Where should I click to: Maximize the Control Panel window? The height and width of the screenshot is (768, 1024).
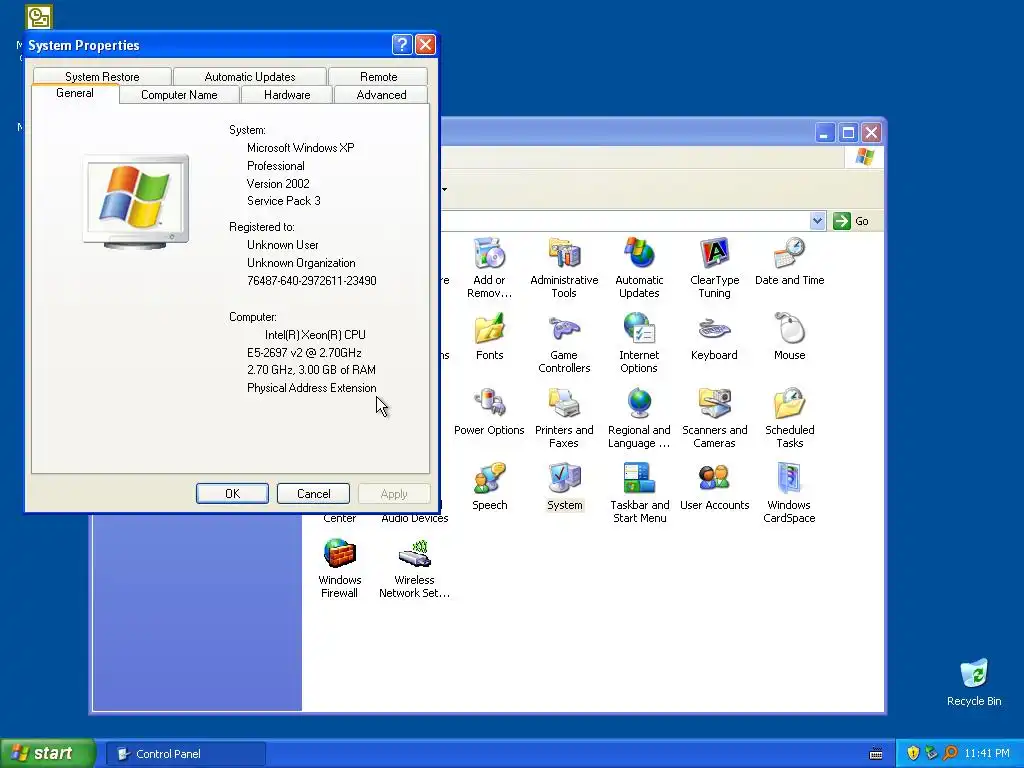[848, 133]
